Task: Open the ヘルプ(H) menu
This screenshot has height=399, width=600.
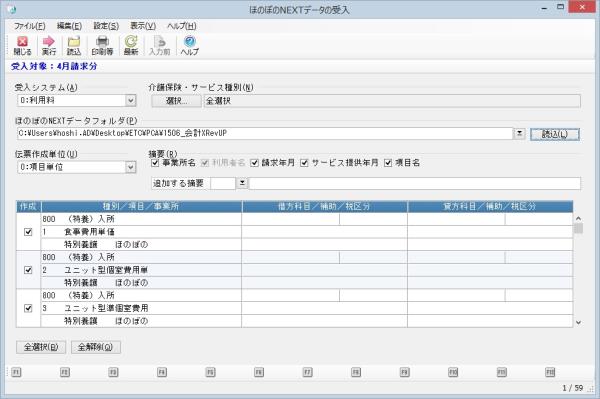Action: (182, 26)
